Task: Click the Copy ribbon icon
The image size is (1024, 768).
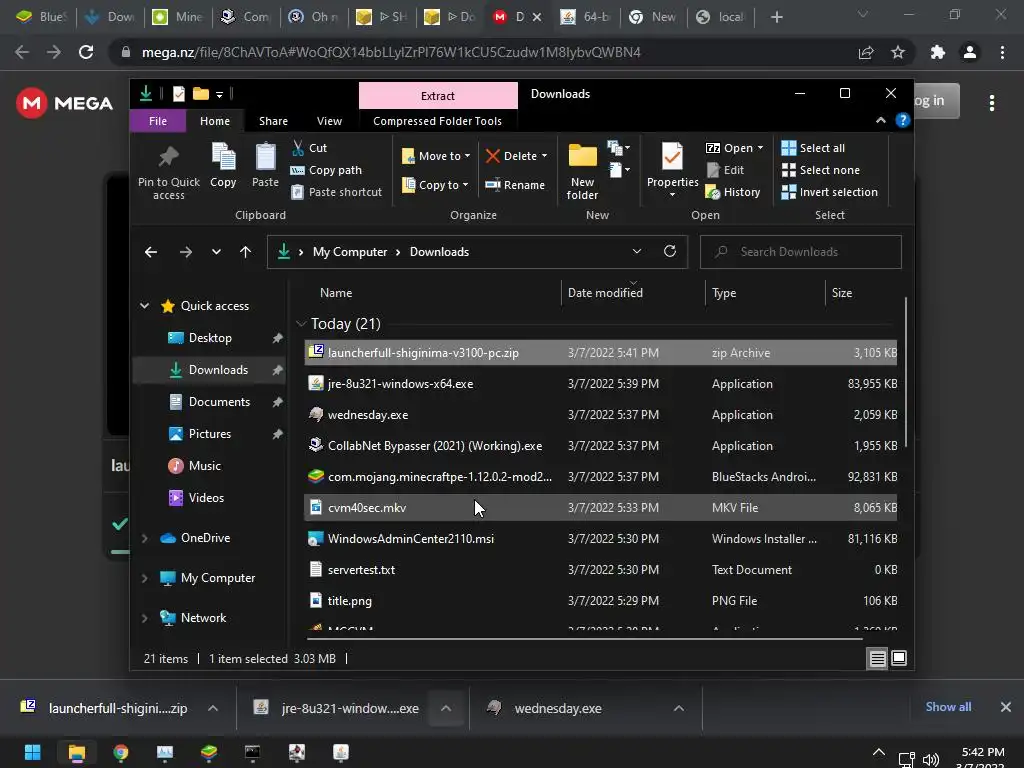Action: coord(223,157)
